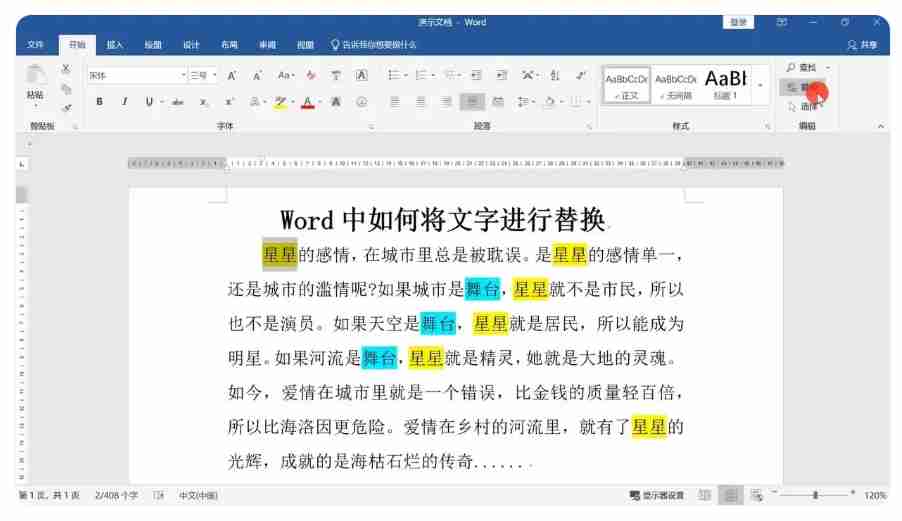This screenshot has height=521, width=902.
Task: Open the line spacing dropdown
Action: (x=525, y=102)
